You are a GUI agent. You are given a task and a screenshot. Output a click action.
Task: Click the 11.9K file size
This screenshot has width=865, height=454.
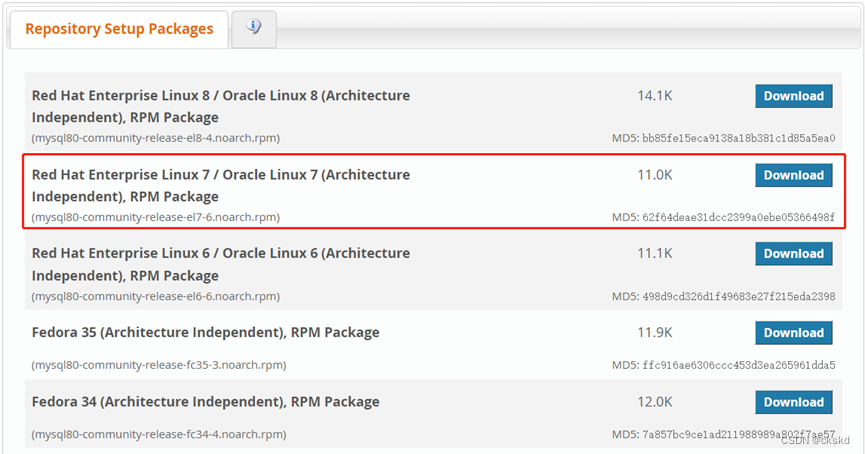[655, 333]
